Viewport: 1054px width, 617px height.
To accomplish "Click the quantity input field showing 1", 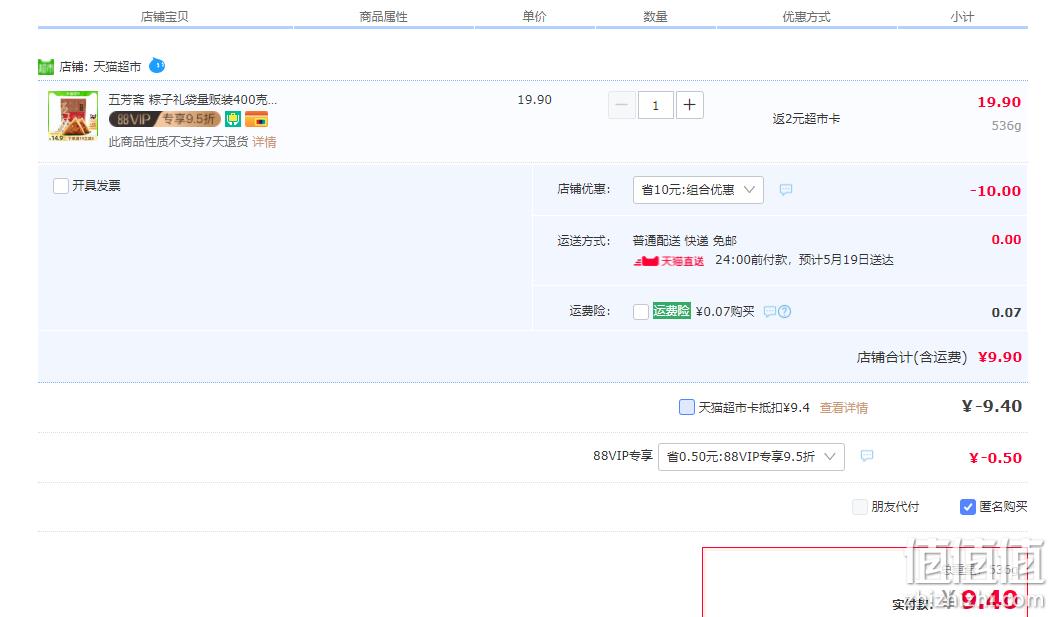I will click(655, 105).
